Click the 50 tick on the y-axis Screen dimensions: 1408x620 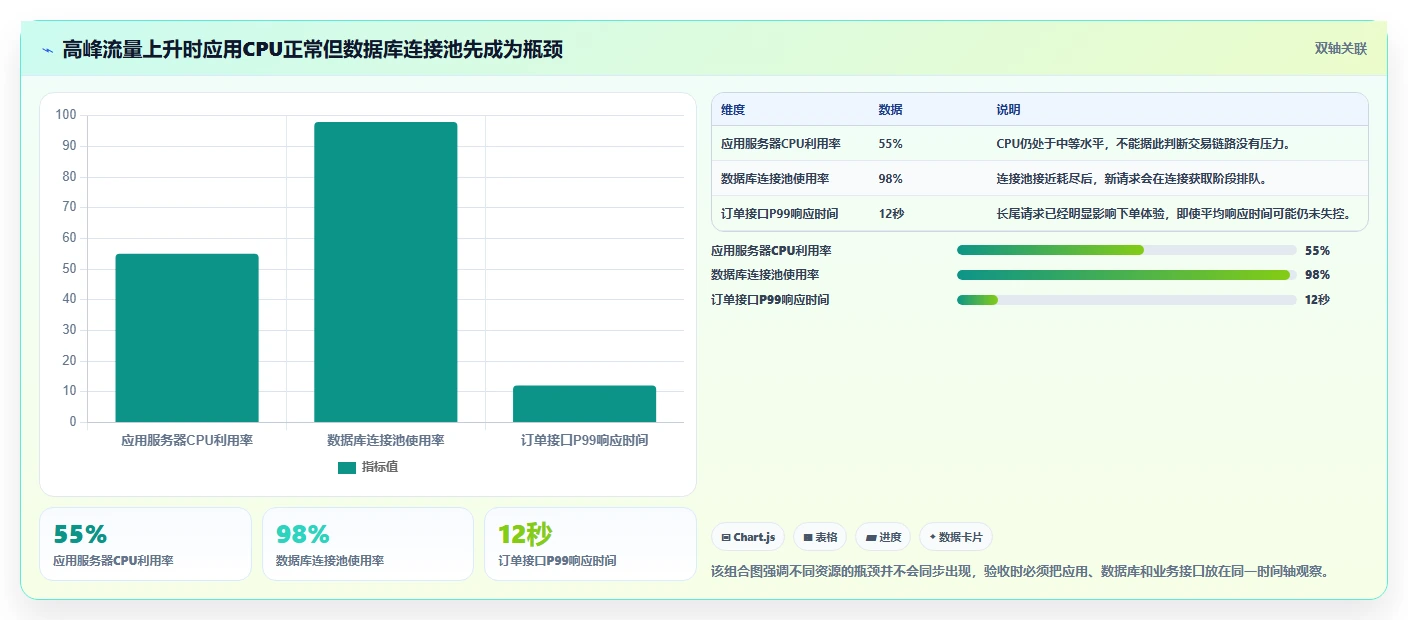[69, 269]
